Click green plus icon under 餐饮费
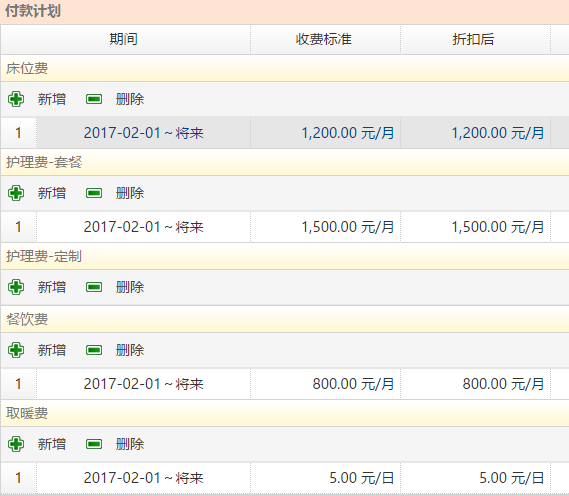 coord(16,350)
